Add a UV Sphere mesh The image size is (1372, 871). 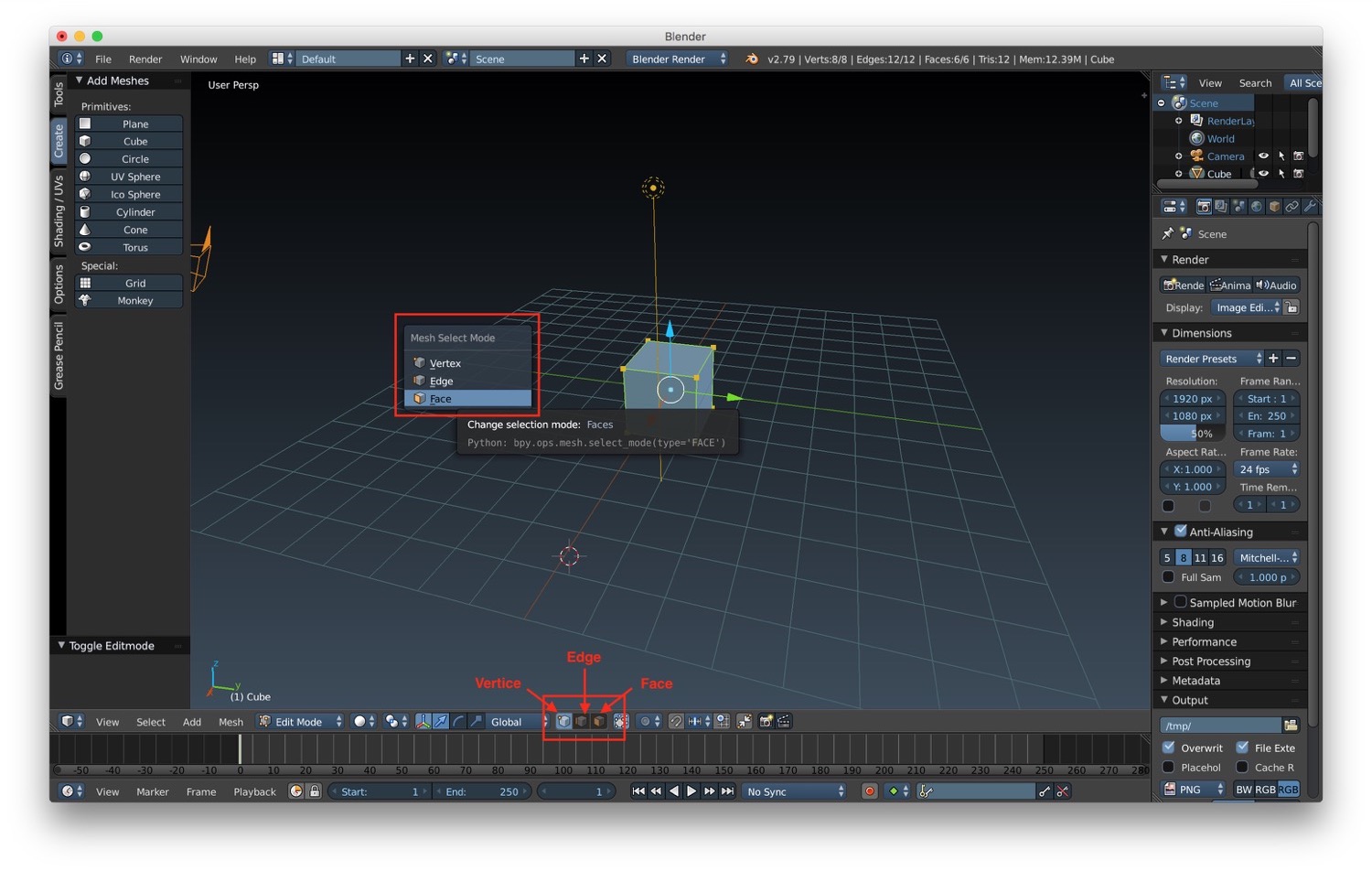(129, 177)
